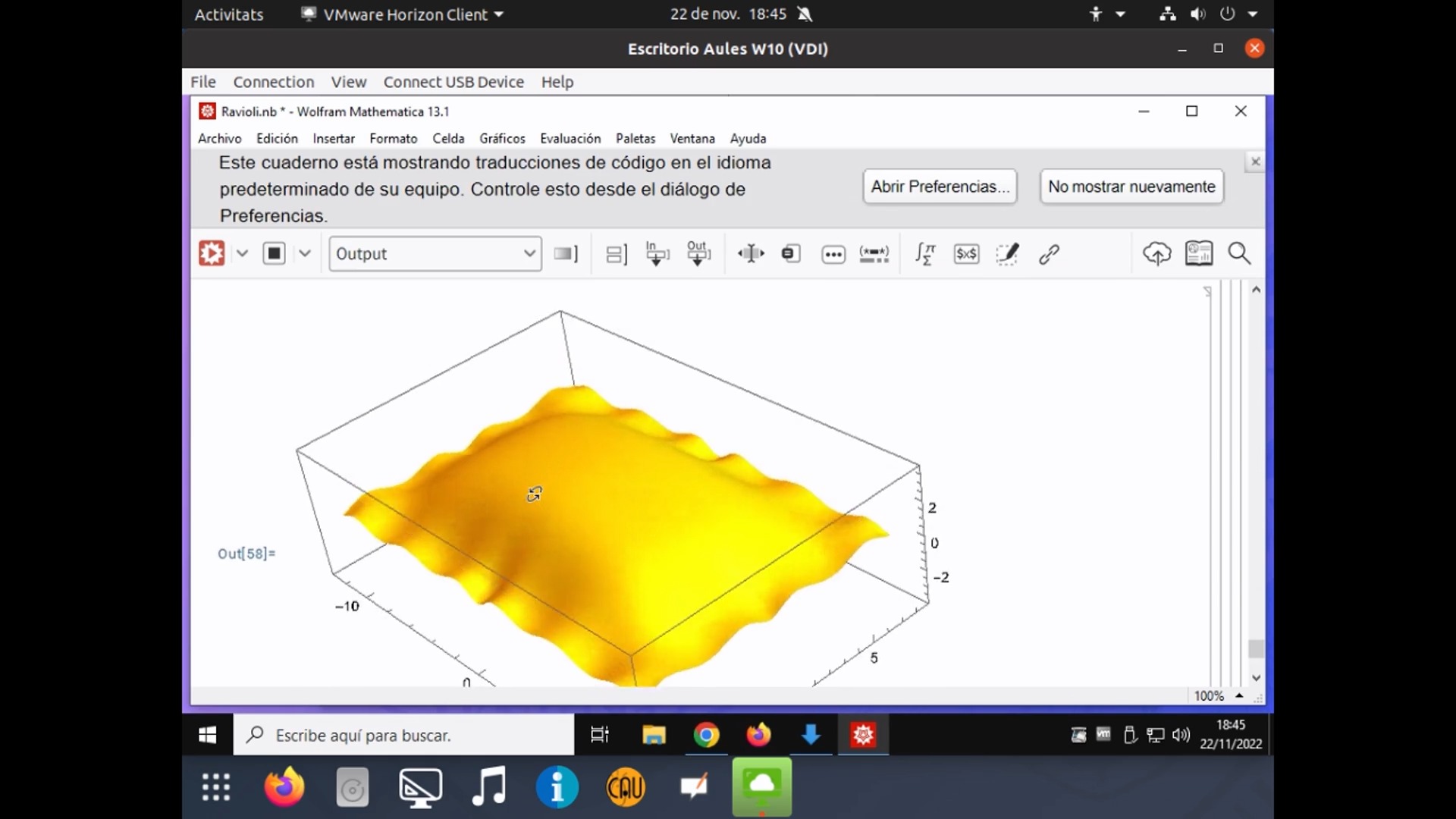Image resolution: width=1456 pixels, height=819 pixels.
Task: Click No mostrar nuevamente button
Action: pos(1131,186)
